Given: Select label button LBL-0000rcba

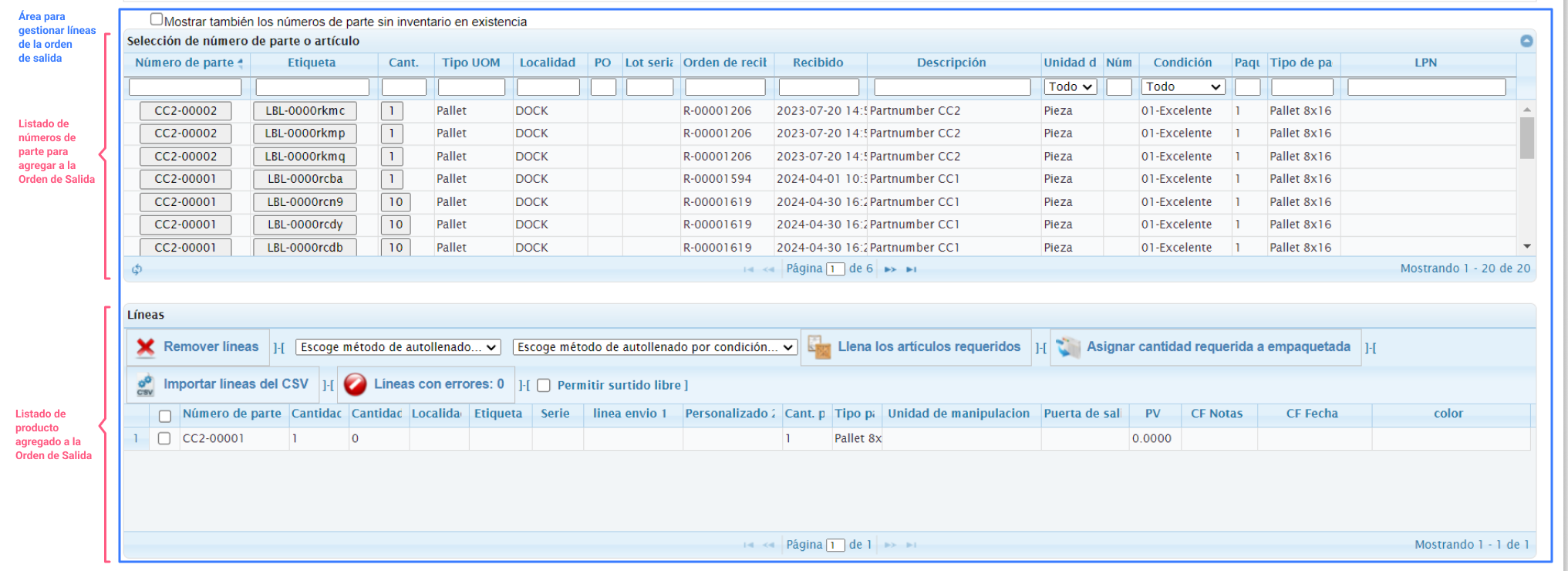Looking at the screenshot, I should pyautogui.click(x=305, y=179).
